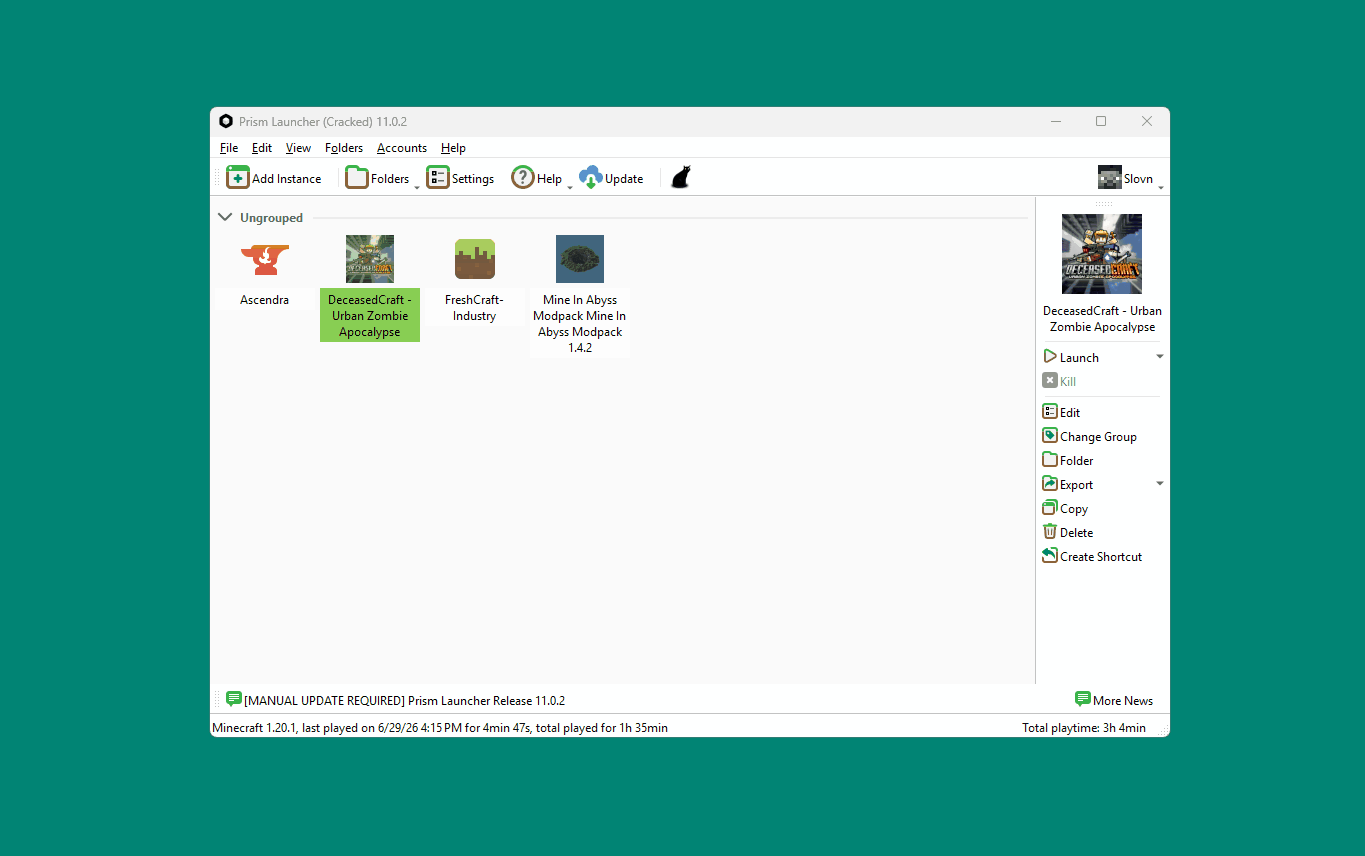
Task: Open the Folders toolbar dropdown arrow
Action: tap(416, 187)
